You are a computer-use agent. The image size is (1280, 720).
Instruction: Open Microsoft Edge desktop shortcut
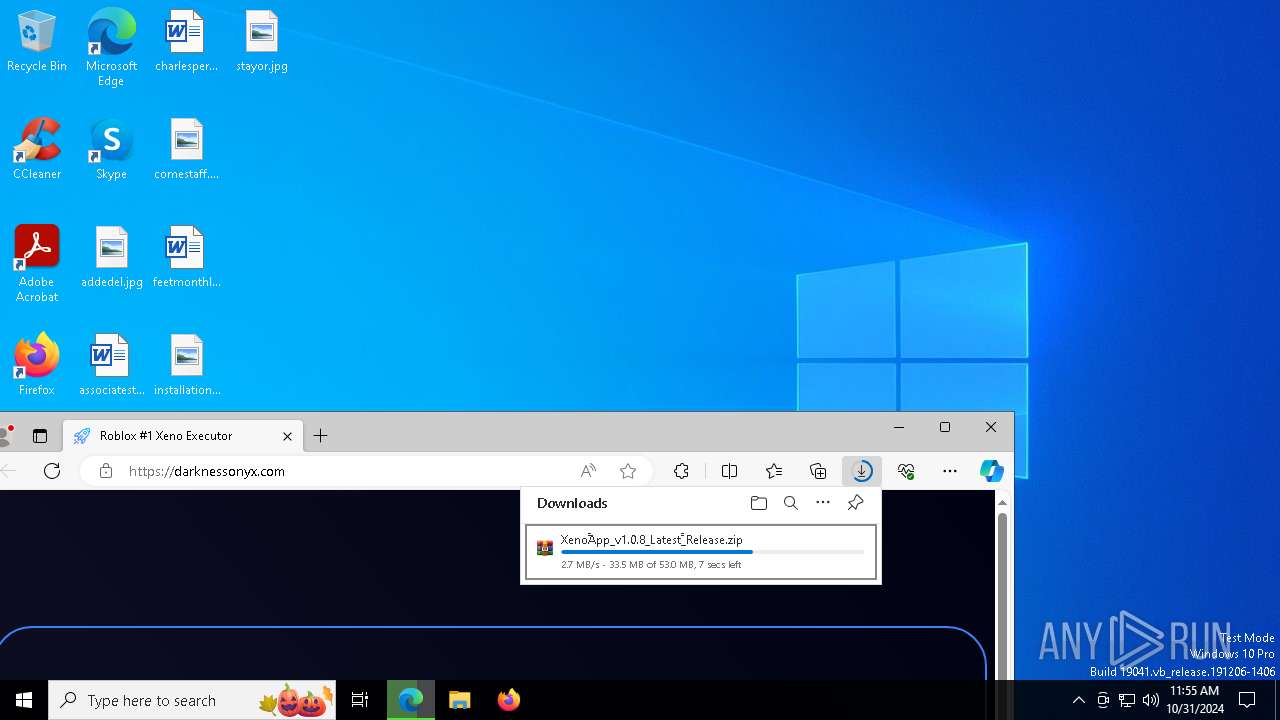click(x=111, y=47)
